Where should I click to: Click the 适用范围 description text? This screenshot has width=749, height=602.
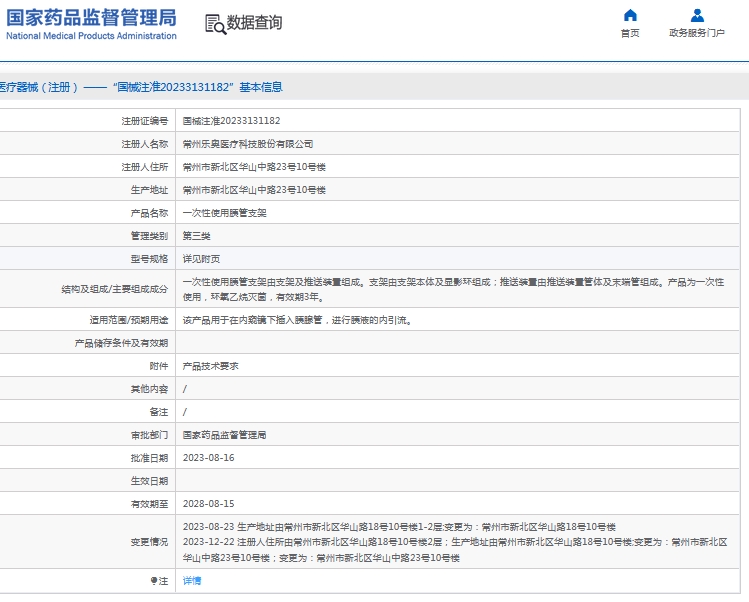click(x=297, y=320)
